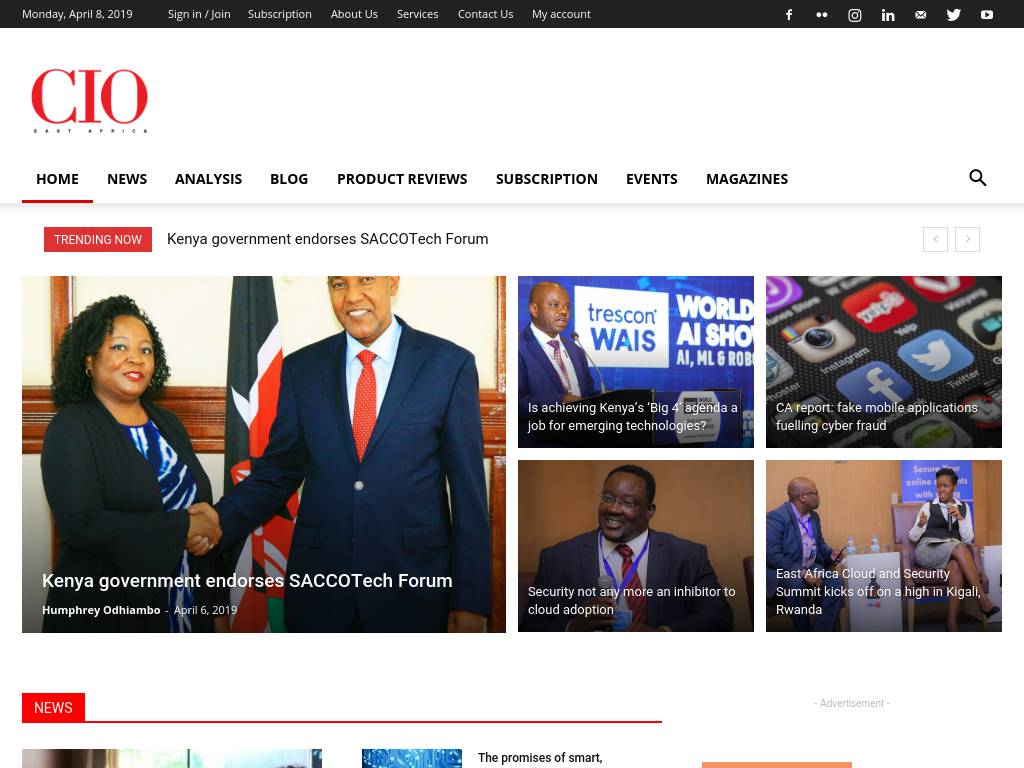Open the Analysis menu item
The height and width of the screenshot is (768, 1024).
coord(208,179)
